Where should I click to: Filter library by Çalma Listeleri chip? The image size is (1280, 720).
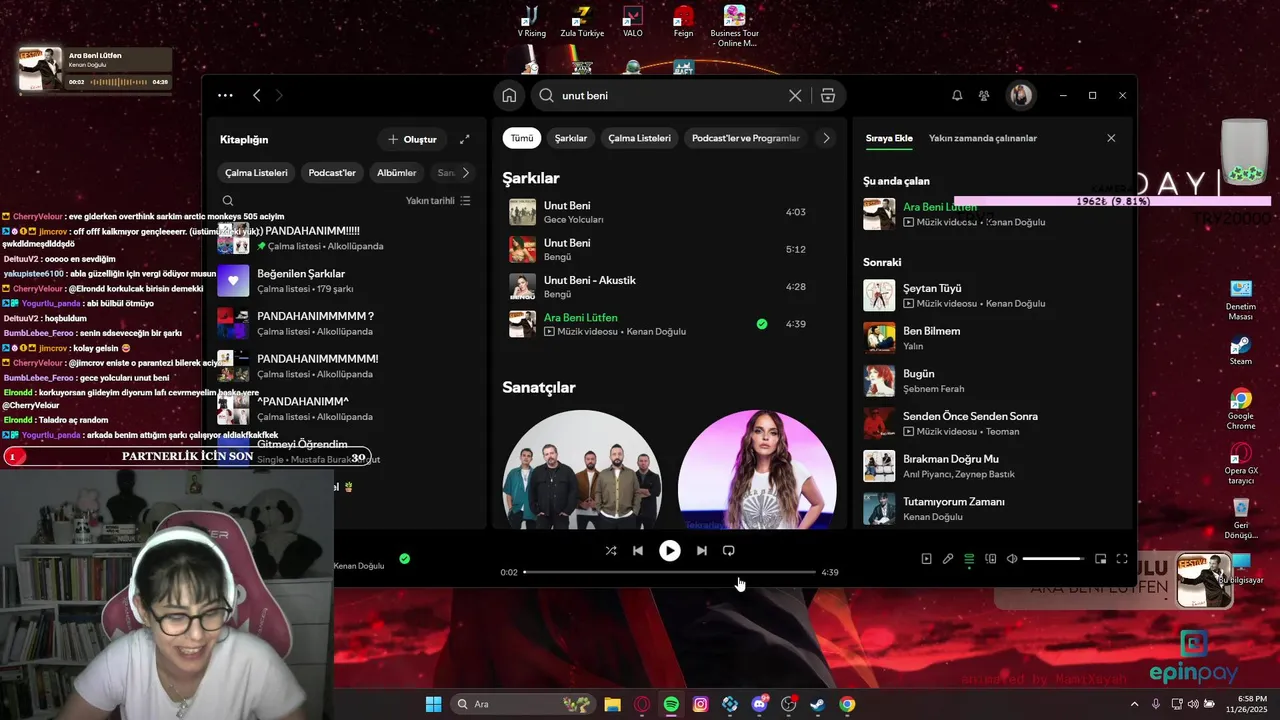[256, 173]
